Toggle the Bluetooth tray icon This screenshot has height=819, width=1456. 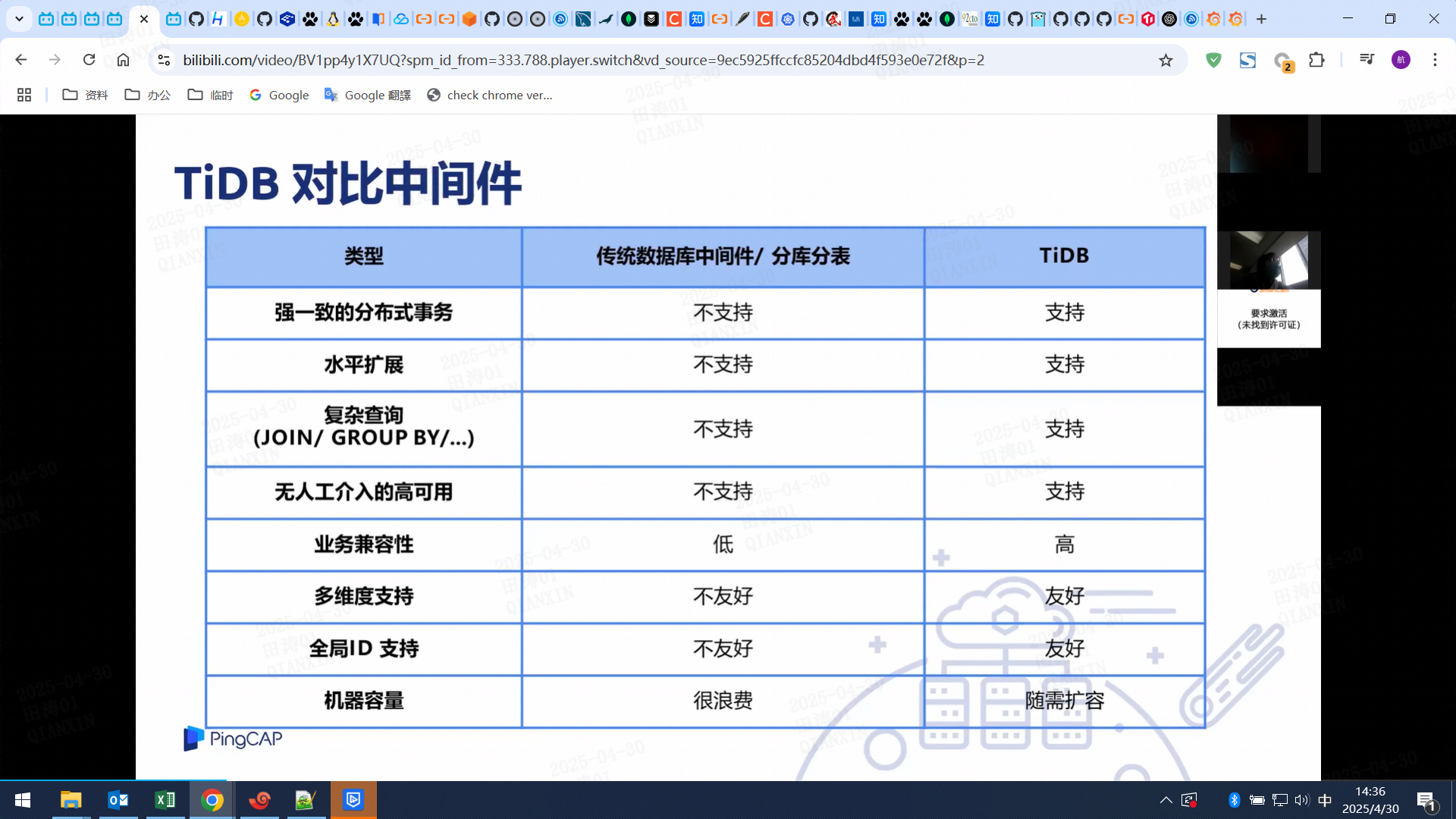pyautogui.click(x=1234, y=800)
